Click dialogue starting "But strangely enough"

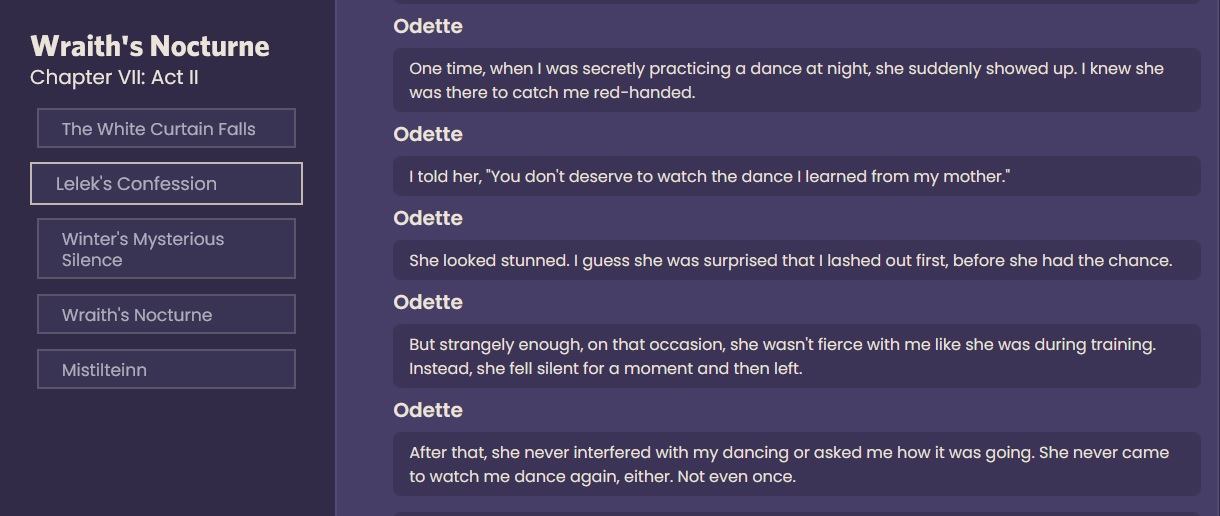797,356
